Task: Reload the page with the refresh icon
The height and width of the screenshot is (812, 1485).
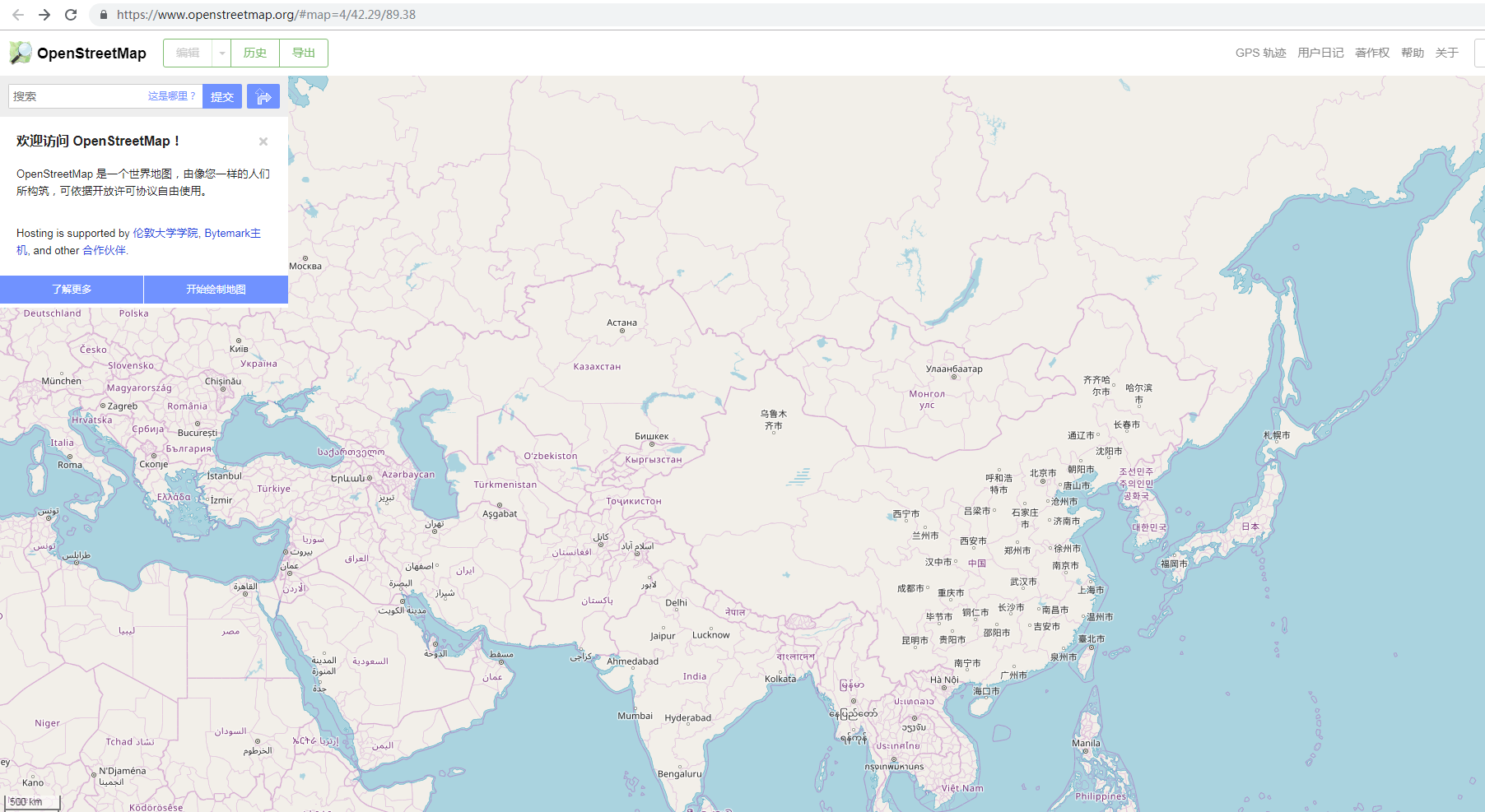Action: tap(70, 14)
